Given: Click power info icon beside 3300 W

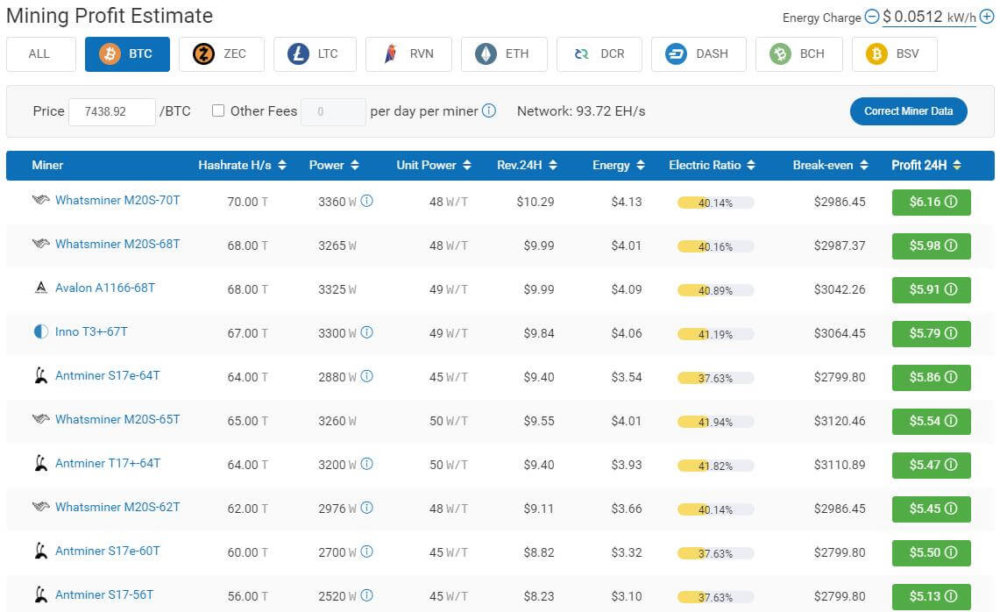Looking at the screenshot, I should 367,332.
